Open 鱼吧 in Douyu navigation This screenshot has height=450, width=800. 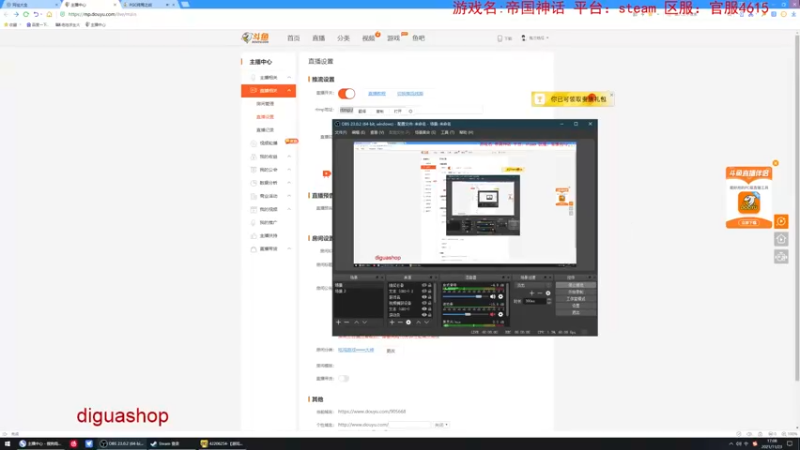click(x=418, y=38)
